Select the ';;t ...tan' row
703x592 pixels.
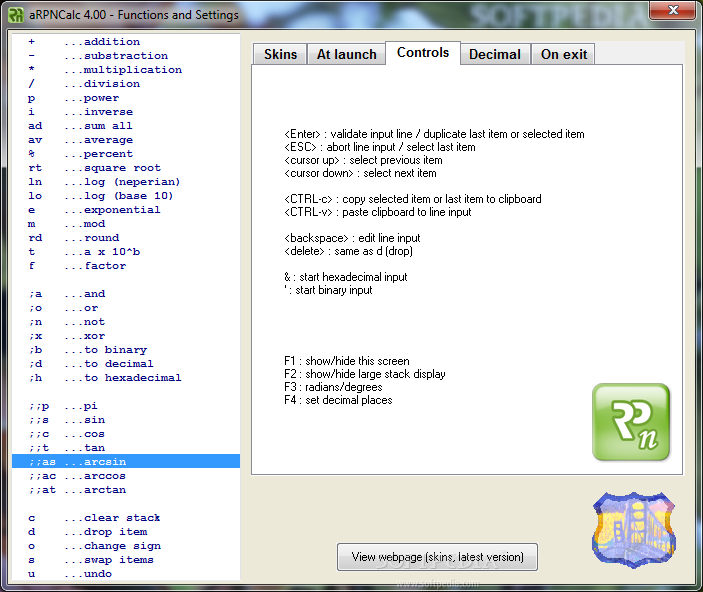(x=126, y=448)
